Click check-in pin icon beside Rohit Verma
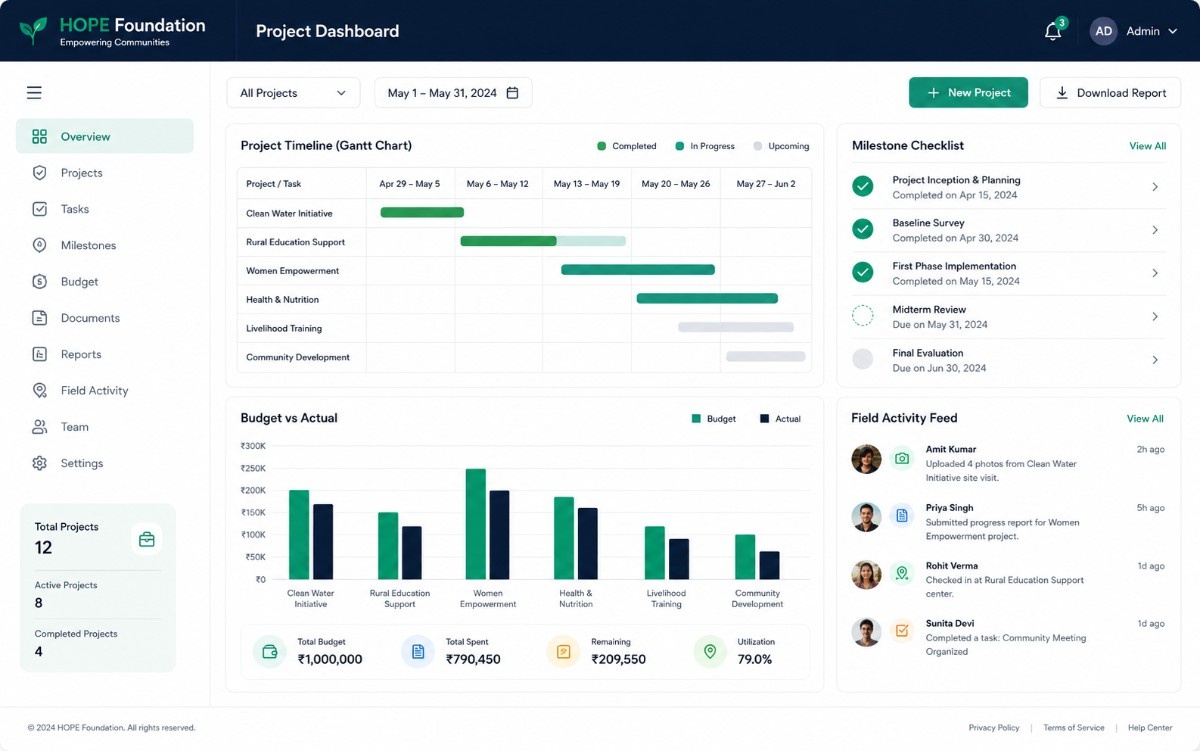The image size is (1200, 751). (902, 574)
